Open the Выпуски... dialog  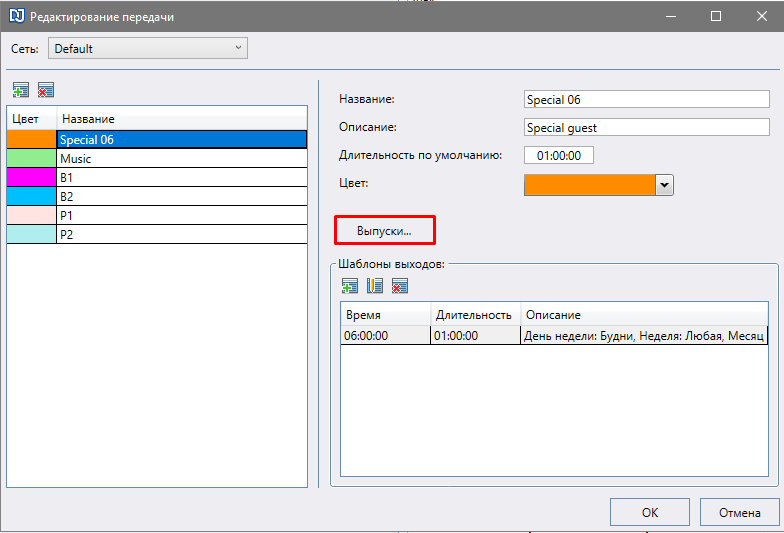[x=384, y=230]
